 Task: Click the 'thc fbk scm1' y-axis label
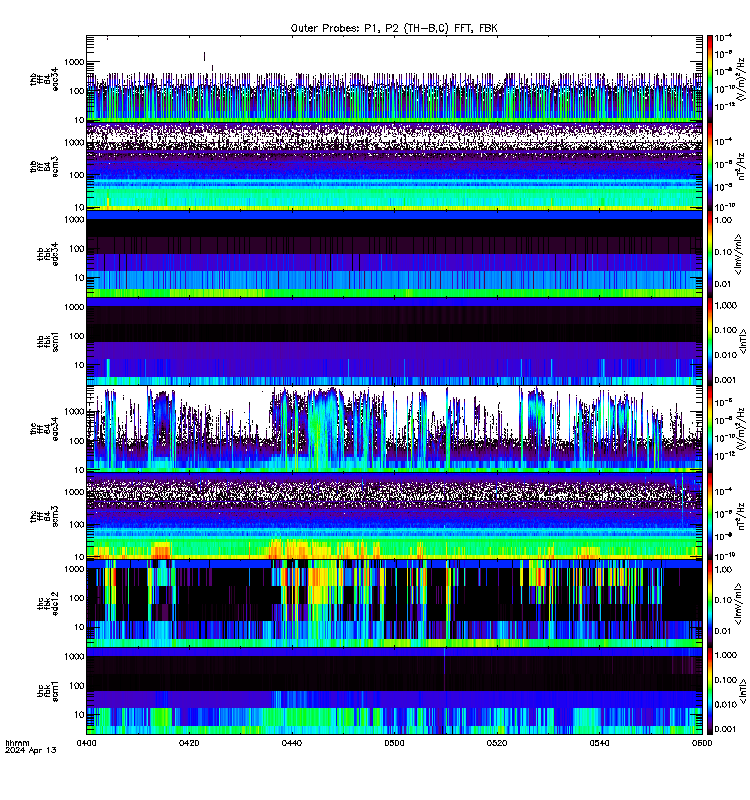48,691
